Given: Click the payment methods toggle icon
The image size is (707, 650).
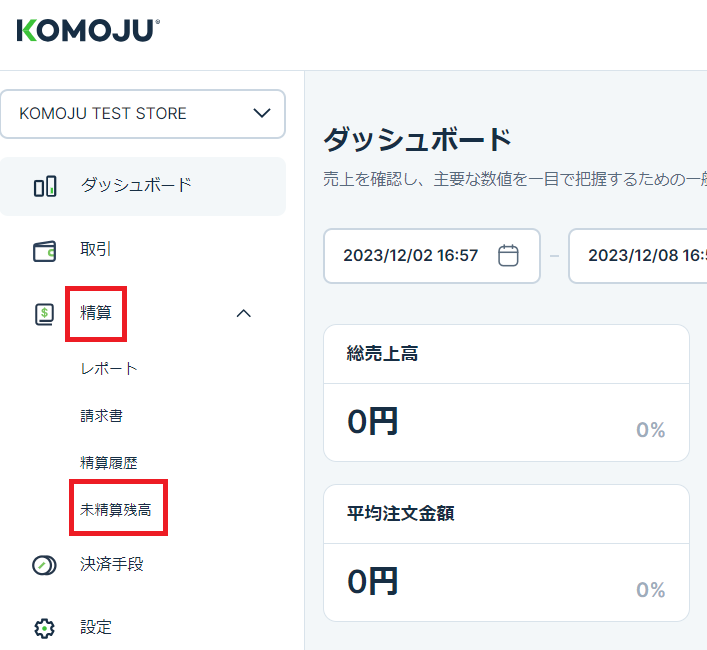Looking at the screenshot, I should (x=45, y=565).
